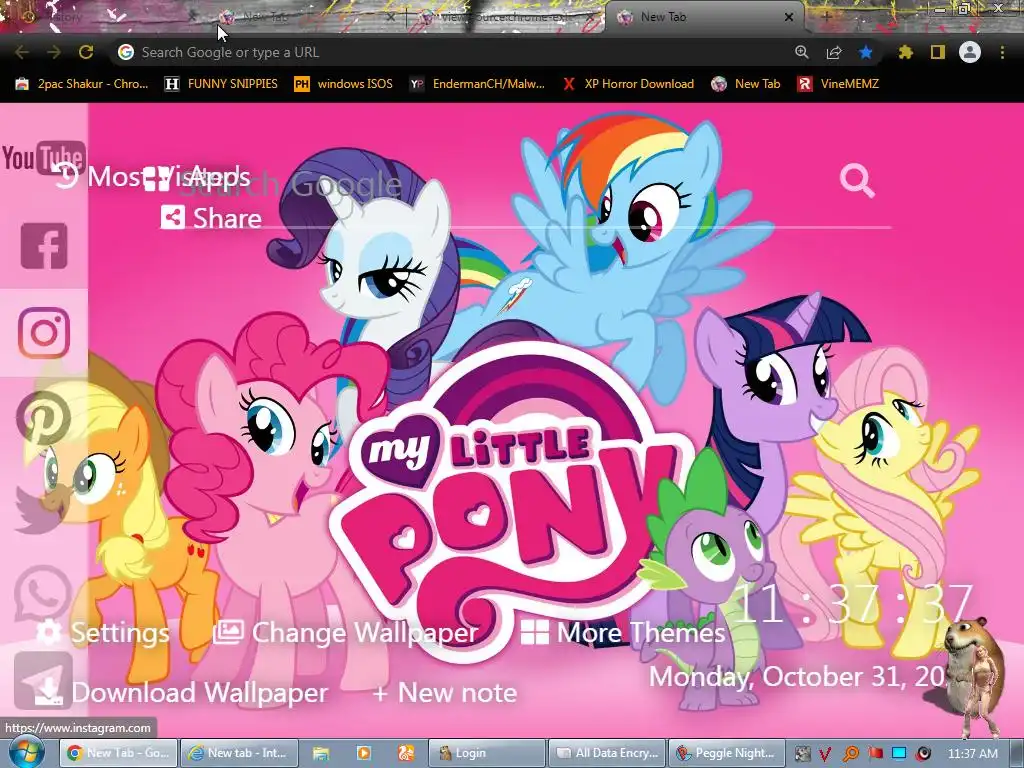Switch to Chrome New Tab taskbar button
The height and width of the screenshot is (768, 1024).
(x=118, y=753)
